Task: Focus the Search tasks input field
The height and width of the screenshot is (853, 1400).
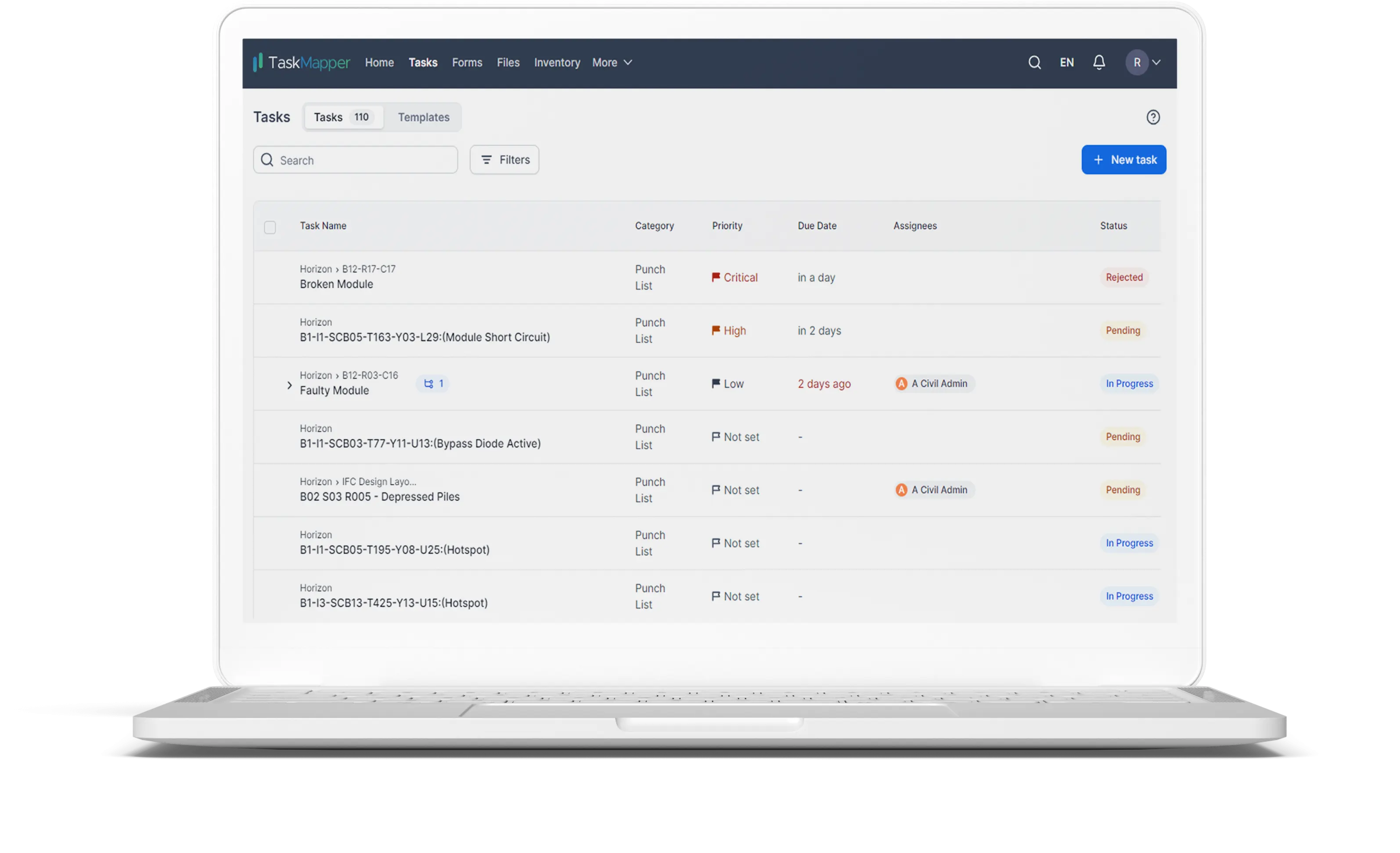Action: 363,160
